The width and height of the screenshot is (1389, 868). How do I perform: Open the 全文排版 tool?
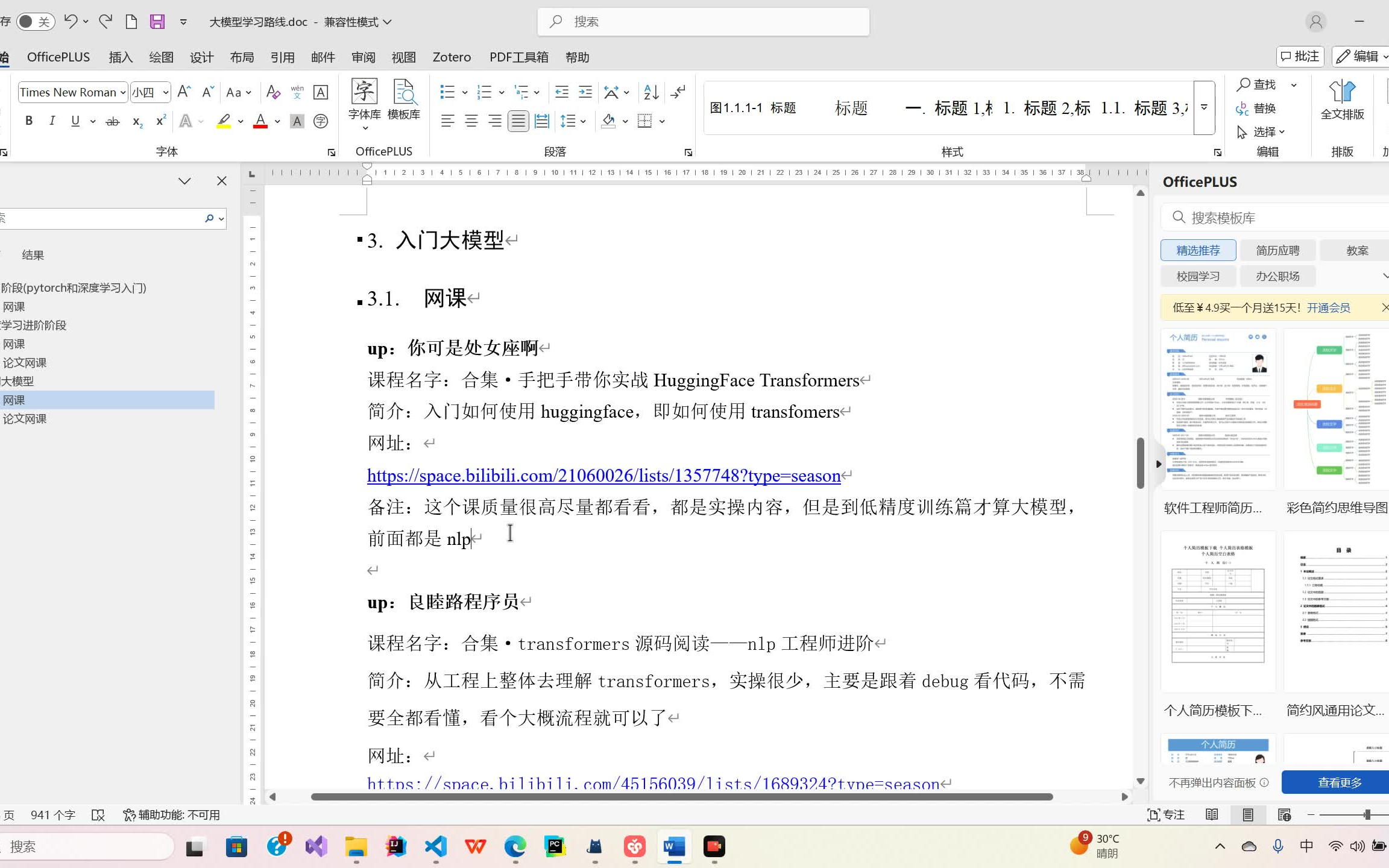pyautogui.click(x=1342, y=100)
